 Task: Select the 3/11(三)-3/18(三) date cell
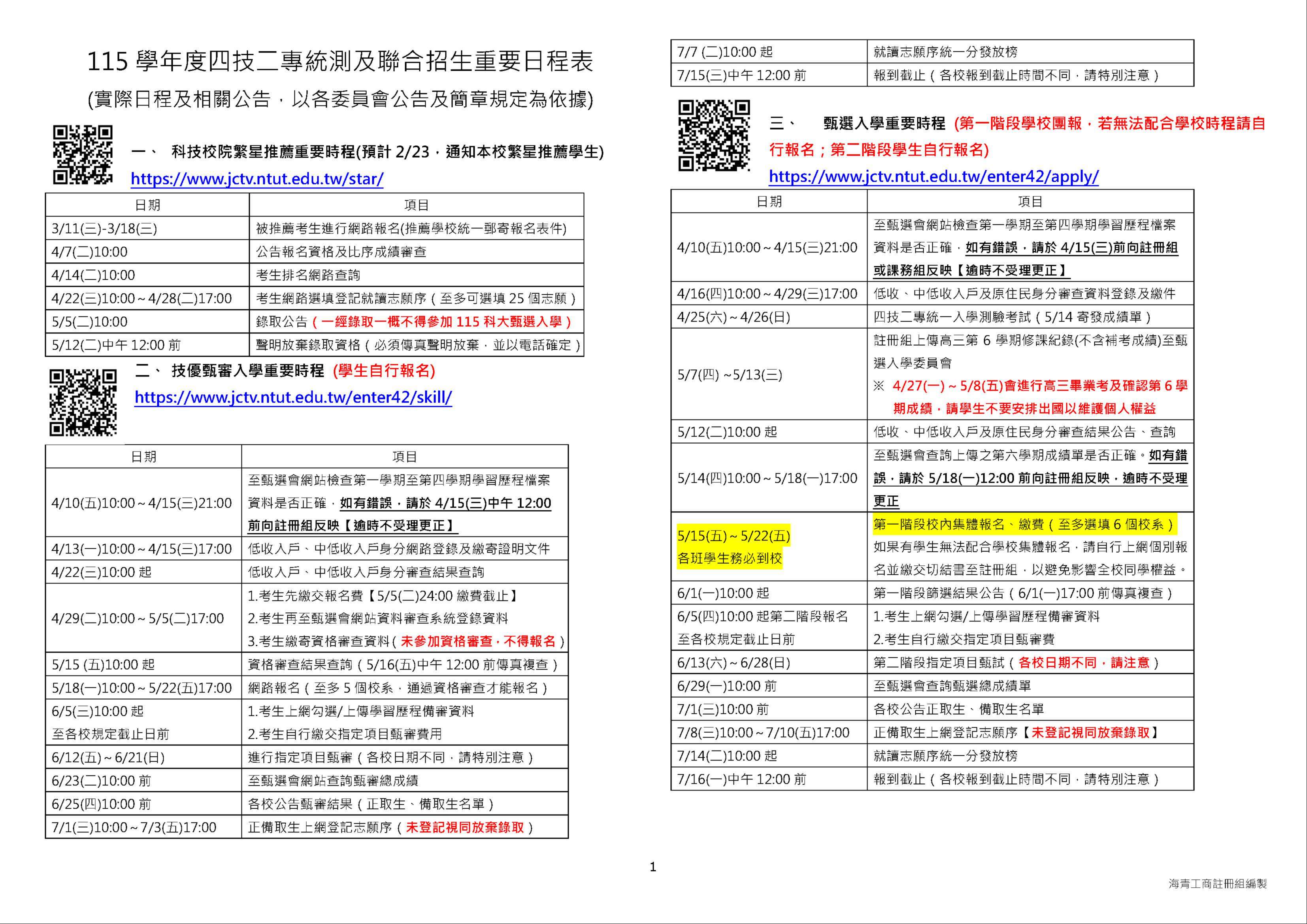(104, 229)
